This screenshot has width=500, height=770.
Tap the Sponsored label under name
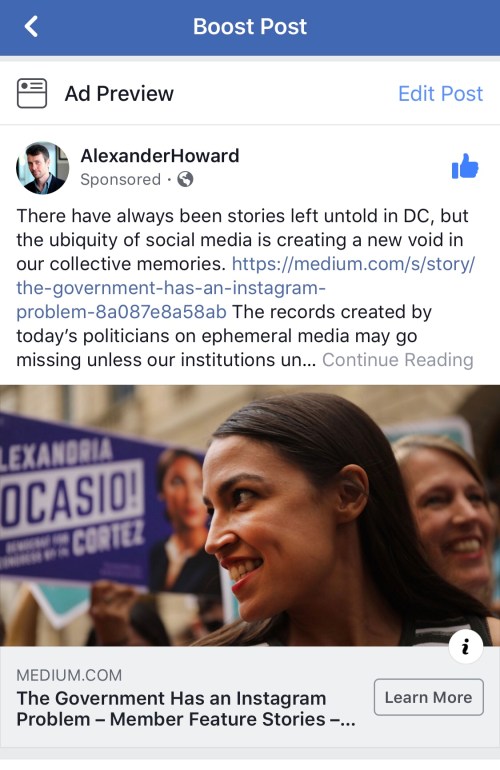coord(120,179)
